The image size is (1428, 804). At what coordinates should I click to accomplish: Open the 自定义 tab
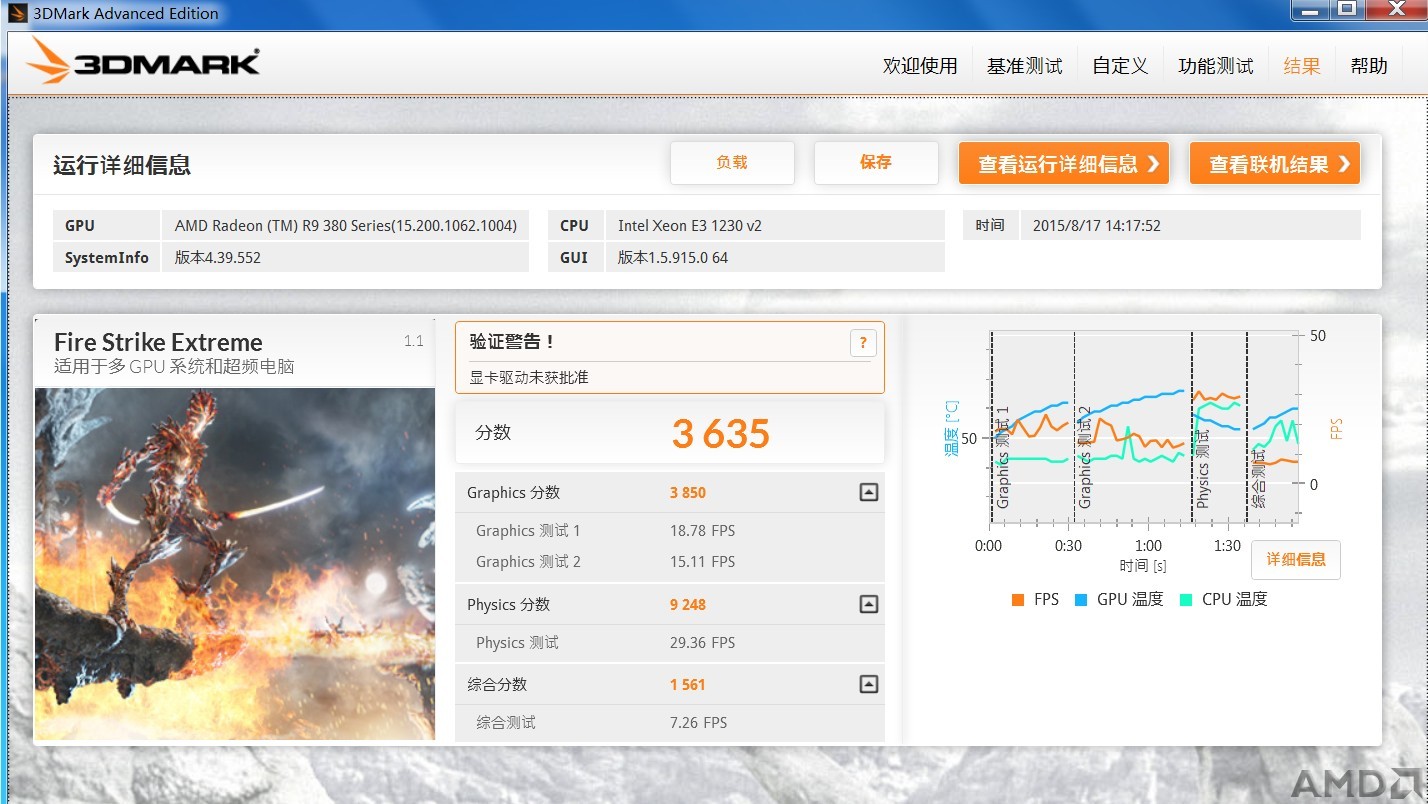tap(1120, 66)
